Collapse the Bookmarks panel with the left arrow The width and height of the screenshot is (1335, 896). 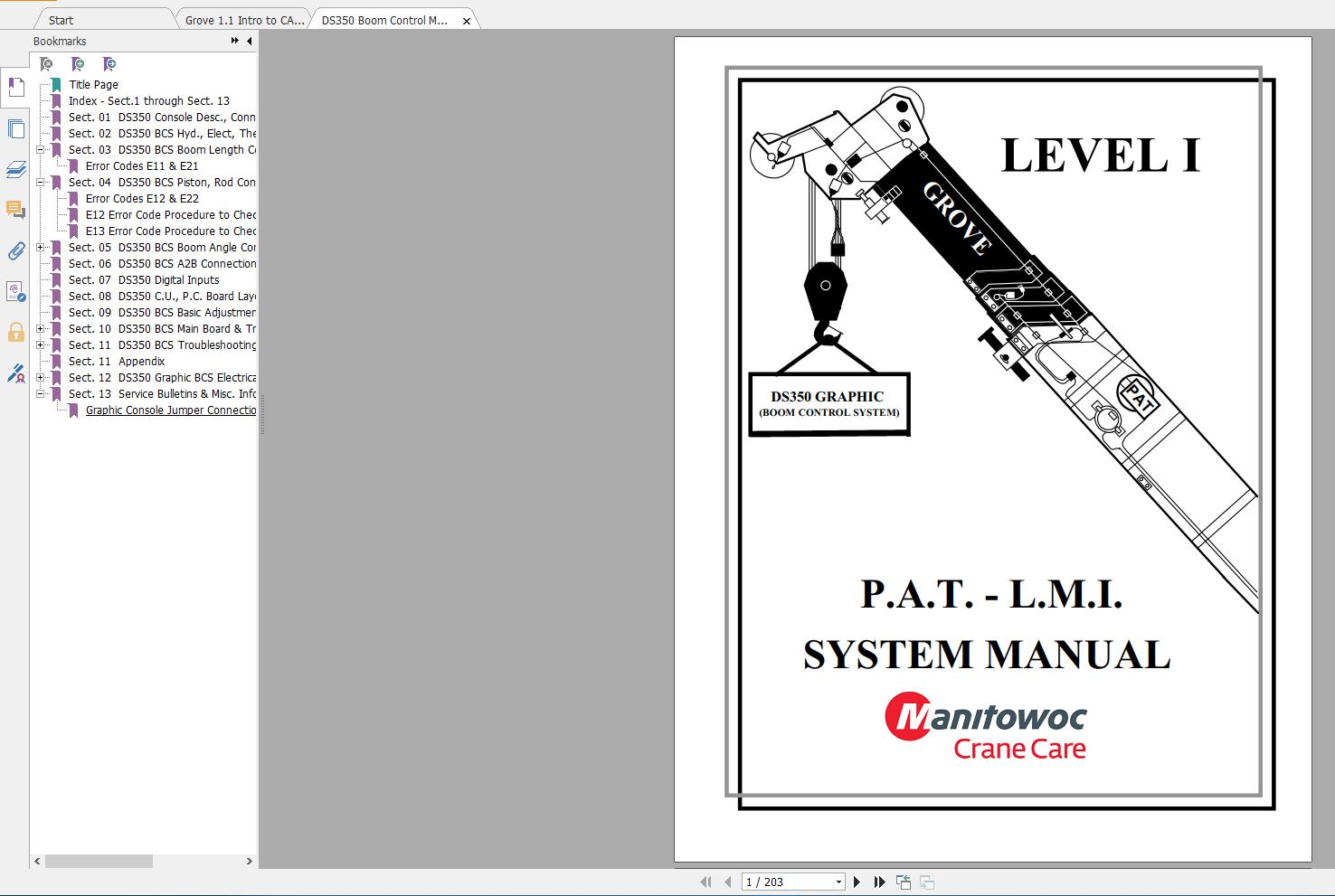point(249,41)
